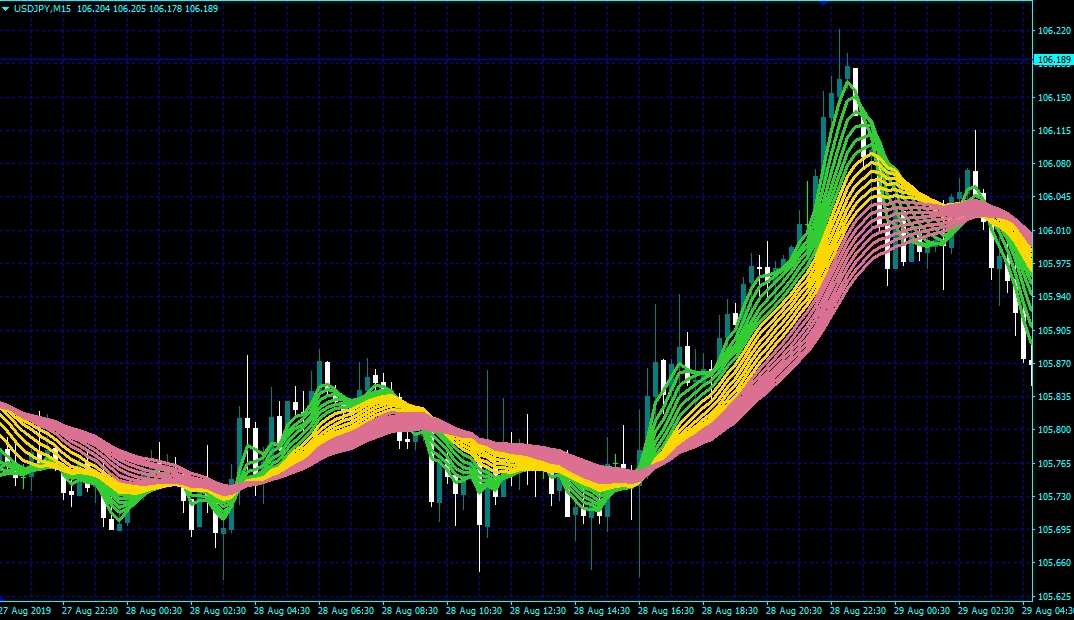Image resolution: width=1074 pixels, height=620 pixels.
Task: Click the USDJPY,M15 chart title text
Action: click(42, 9)
